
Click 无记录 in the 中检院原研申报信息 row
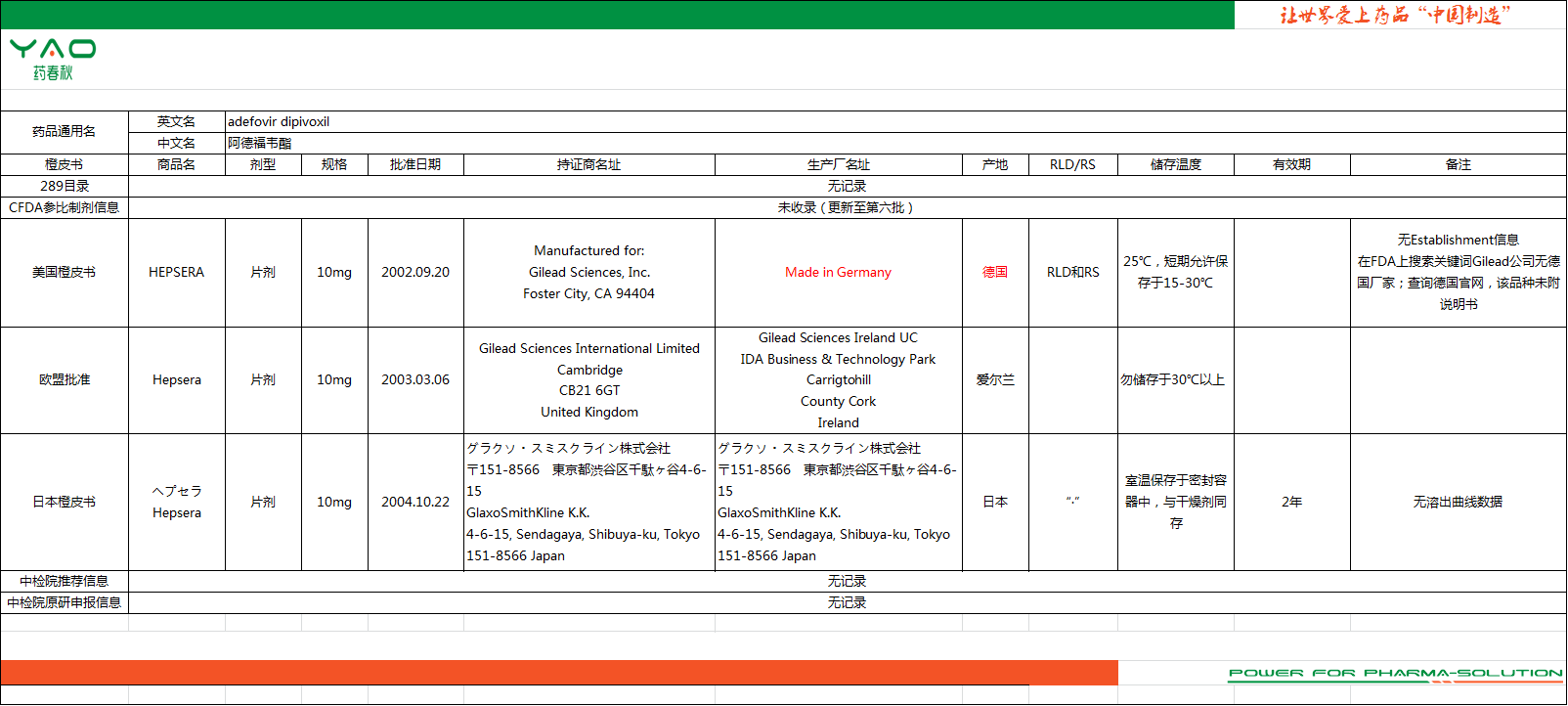(x=847, y=603)
